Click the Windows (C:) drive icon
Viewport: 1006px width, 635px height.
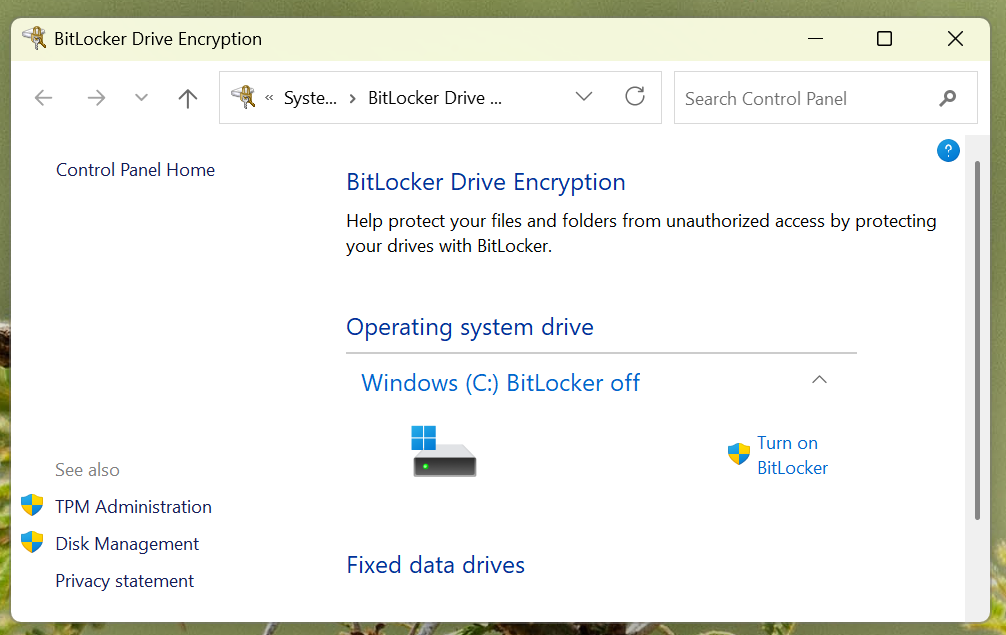pos(444,451)
